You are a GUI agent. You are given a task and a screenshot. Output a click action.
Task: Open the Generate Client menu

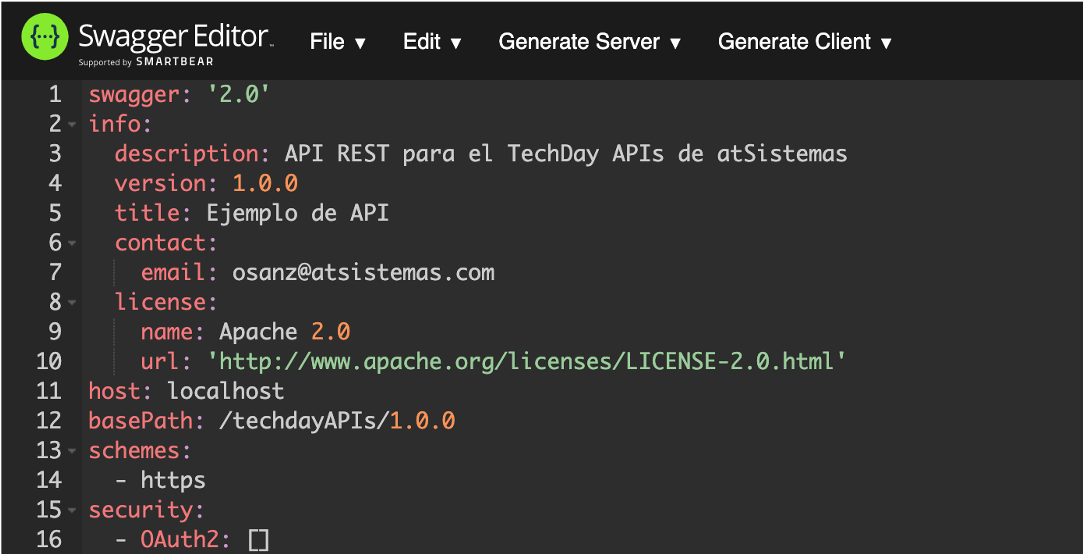tap(805, 42)
